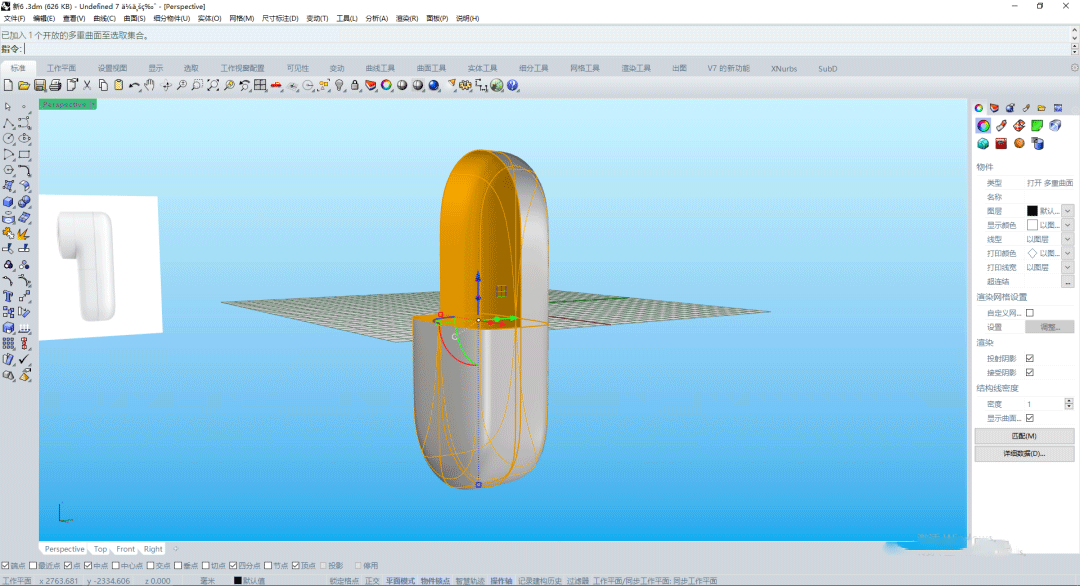
Task: Click the Undo arrow icon
Action: click(x=134, y=86)
